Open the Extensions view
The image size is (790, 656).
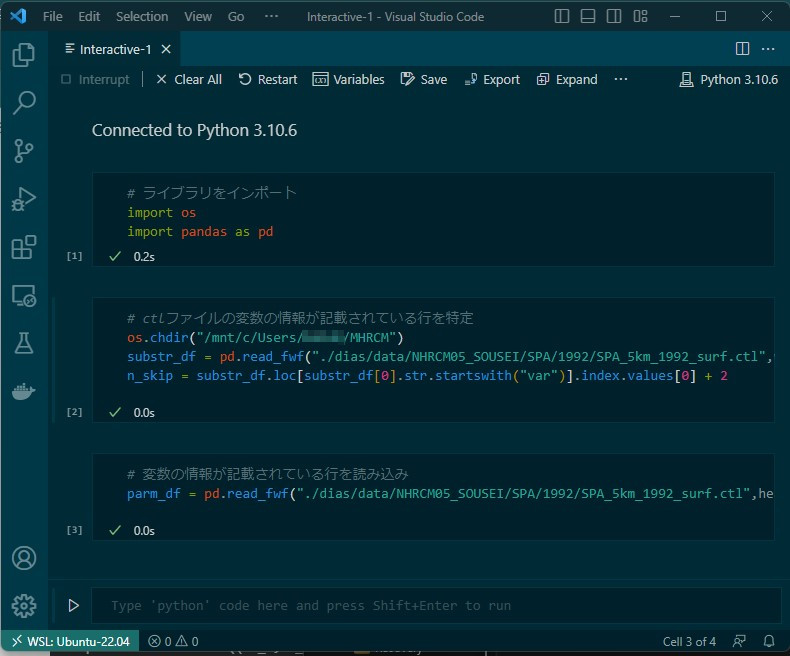tap(24, 247)
